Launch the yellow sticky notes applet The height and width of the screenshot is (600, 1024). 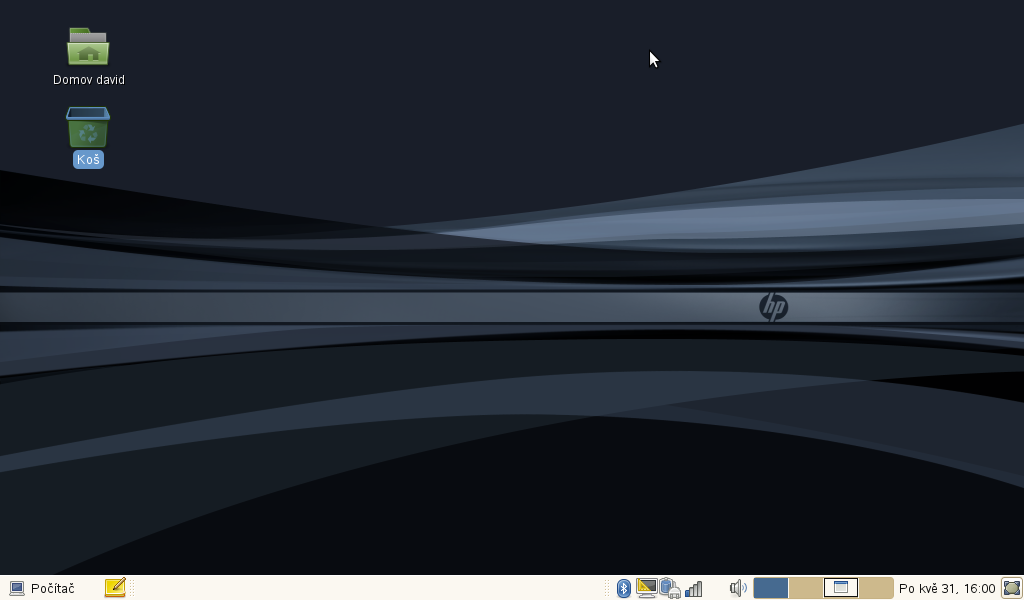coord(115,588)
